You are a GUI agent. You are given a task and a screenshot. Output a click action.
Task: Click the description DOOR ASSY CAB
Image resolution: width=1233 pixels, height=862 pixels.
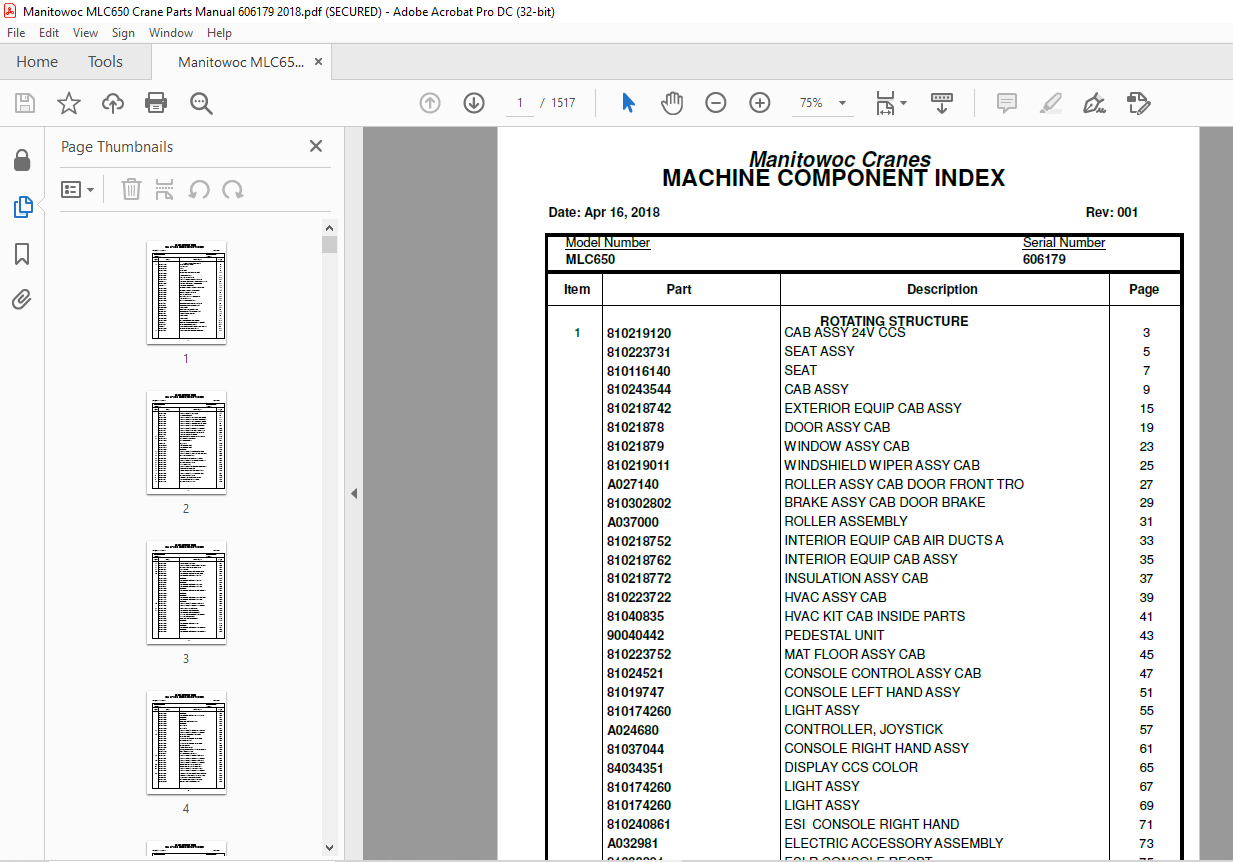point(837,427)
